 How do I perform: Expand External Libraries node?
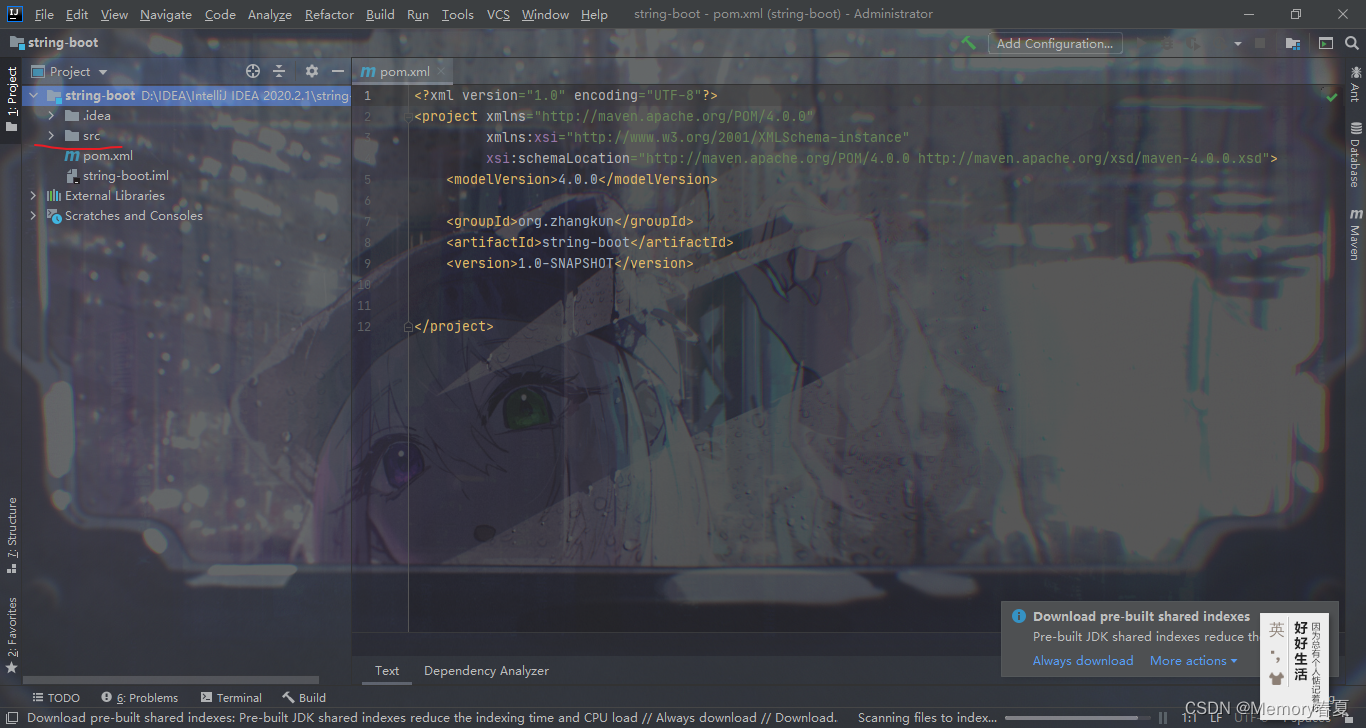pos(33,196)
